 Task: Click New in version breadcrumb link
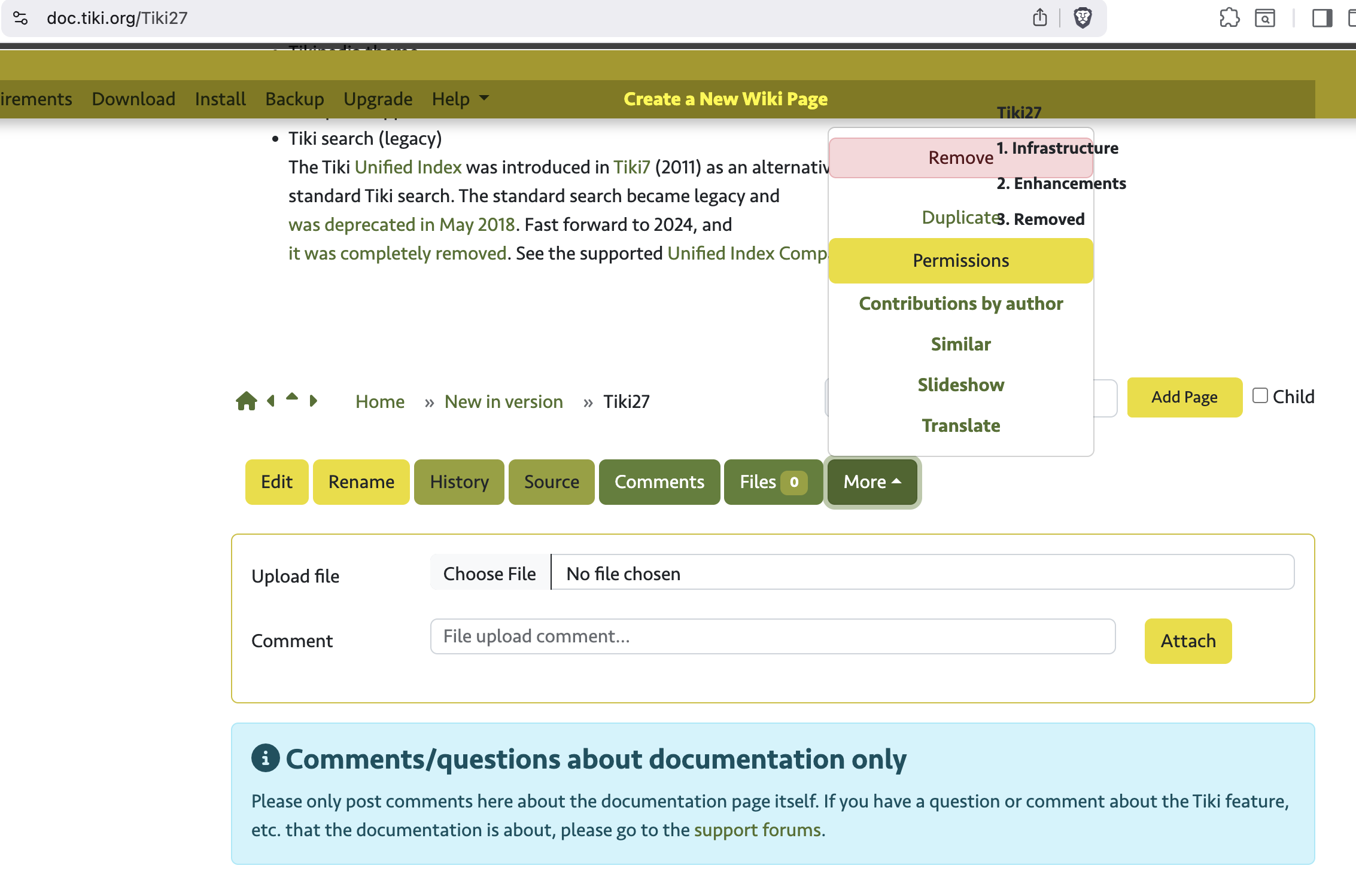click(x=504, y=401)
